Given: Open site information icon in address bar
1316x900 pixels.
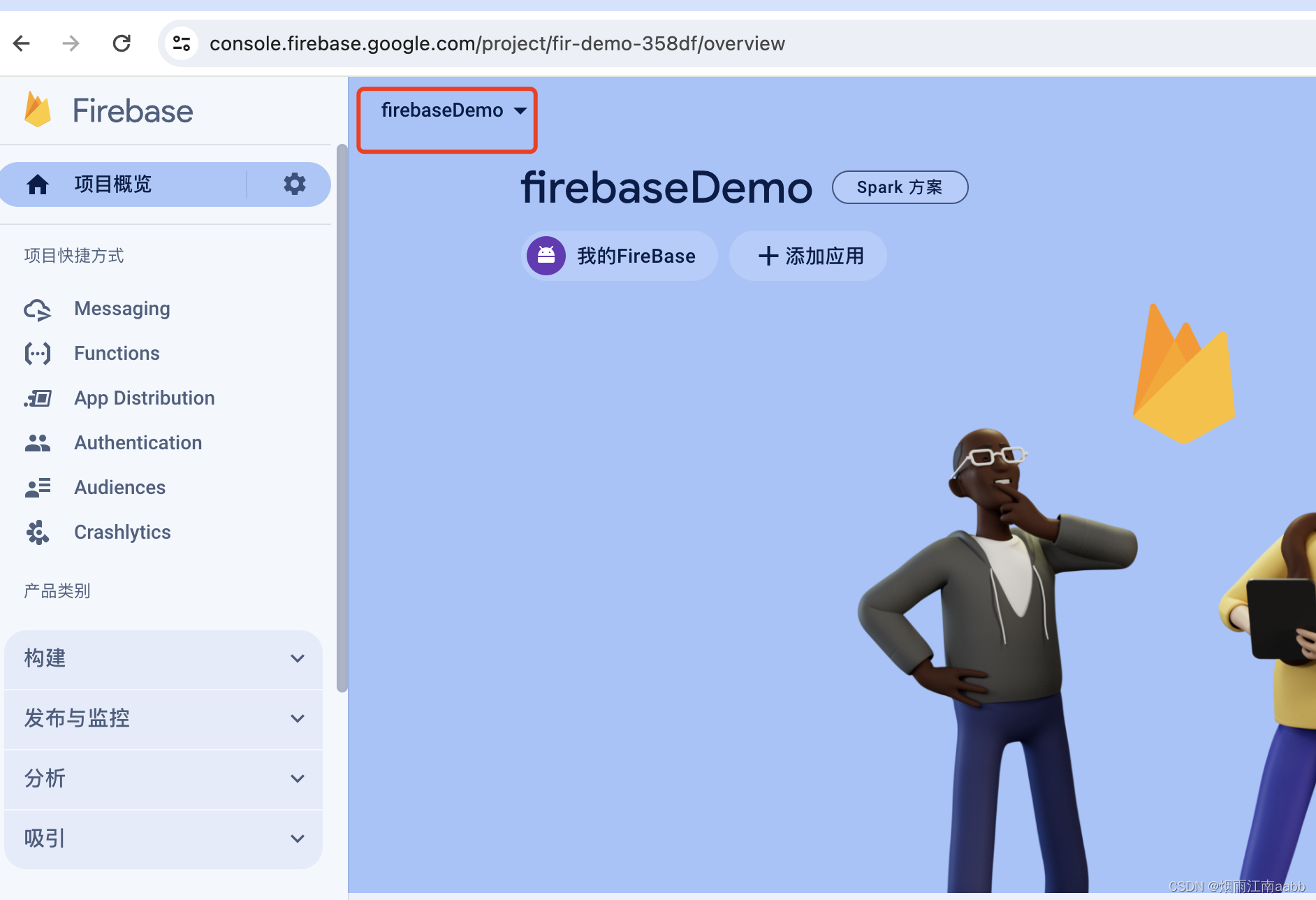Looking at the screenshot, I should tap(182, 43).
